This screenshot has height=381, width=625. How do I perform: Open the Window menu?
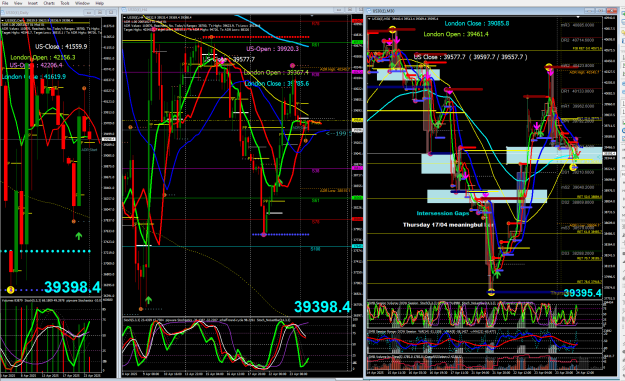83,3
